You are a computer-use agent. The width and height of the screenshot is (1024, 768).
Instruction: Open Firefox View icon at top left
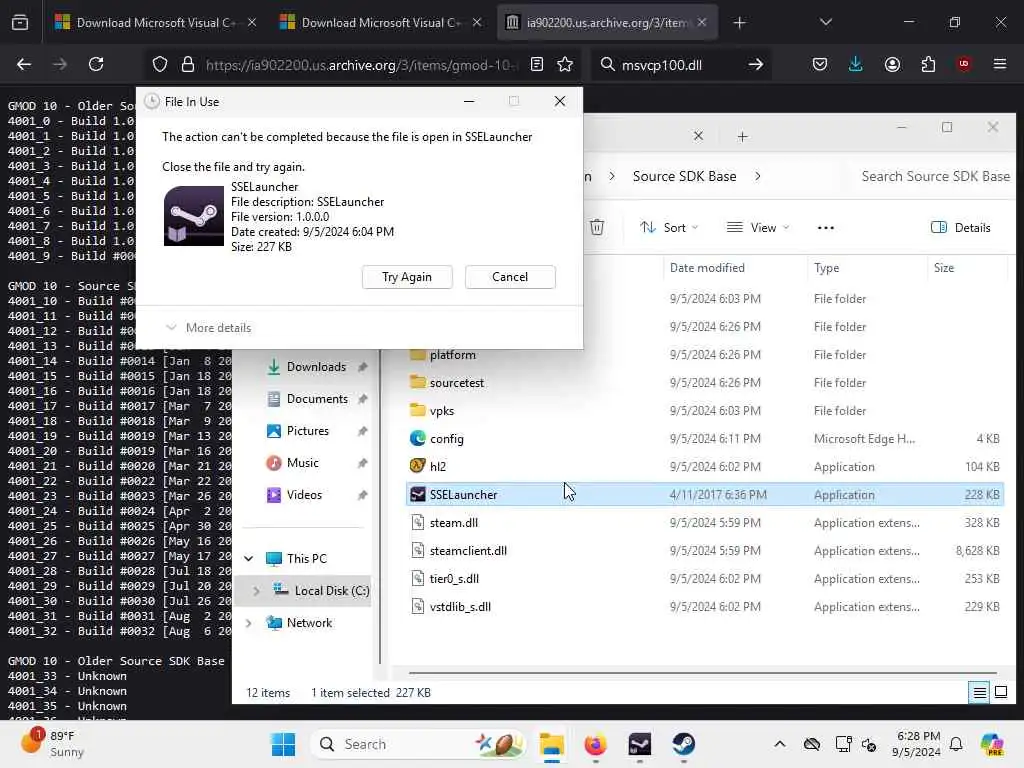click(x=20, y=23)
